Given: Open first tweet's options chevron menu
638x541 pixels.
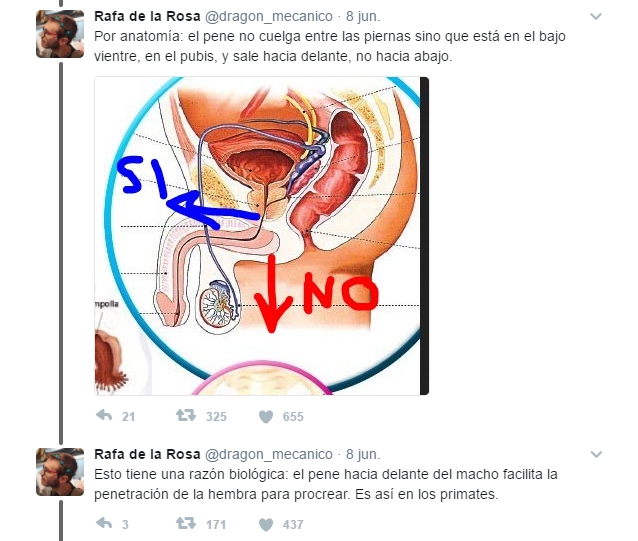Looking at the screenshot, I should coord(596,17).
